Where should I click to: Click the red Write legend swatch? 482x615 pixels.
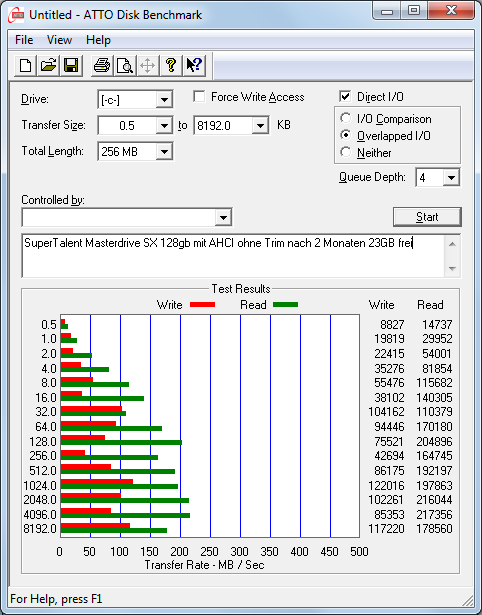pos(202,305)
